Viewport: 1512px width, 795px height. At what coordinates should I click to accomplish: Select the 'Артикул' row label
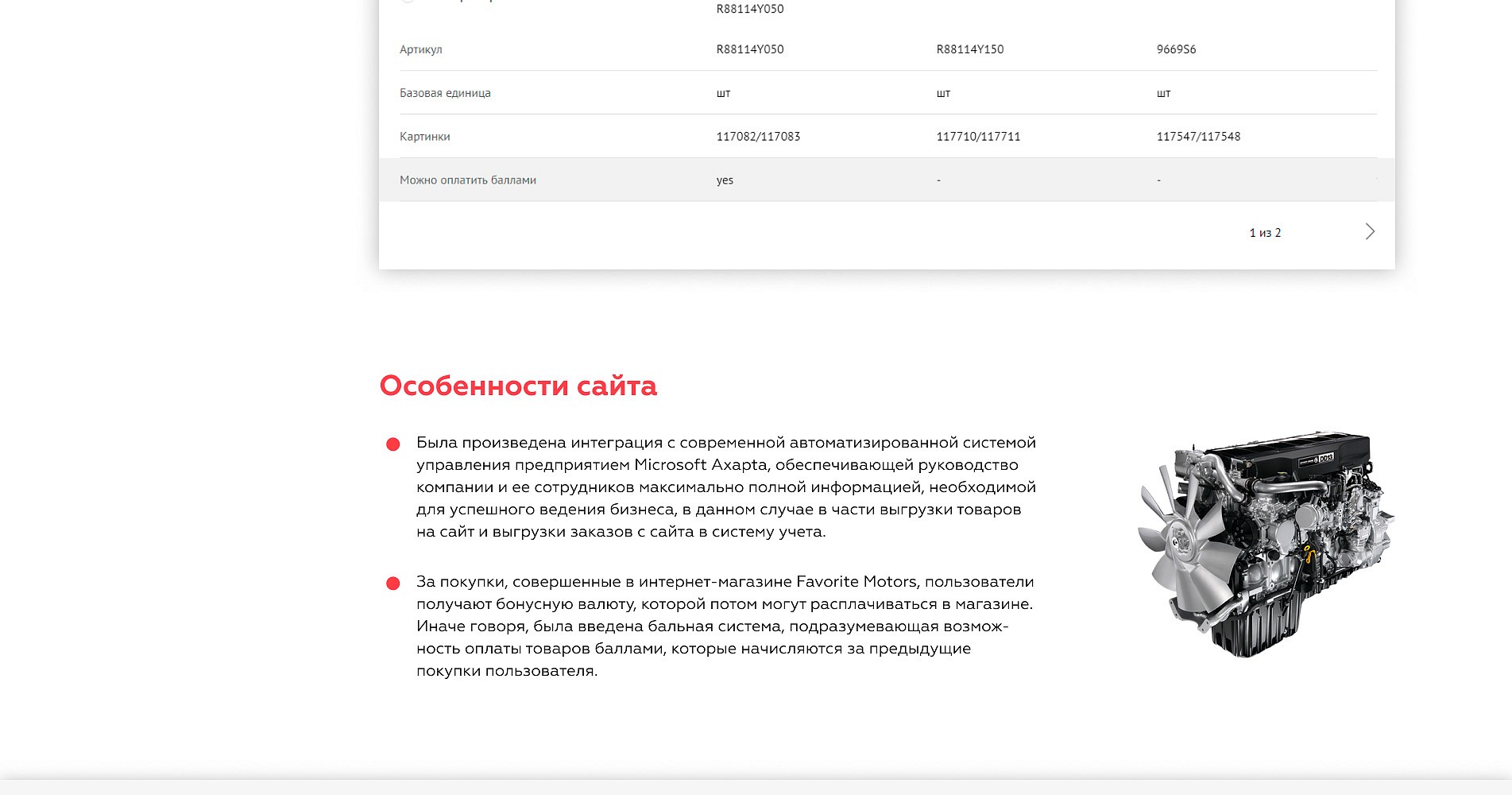[x=421, y=49]
